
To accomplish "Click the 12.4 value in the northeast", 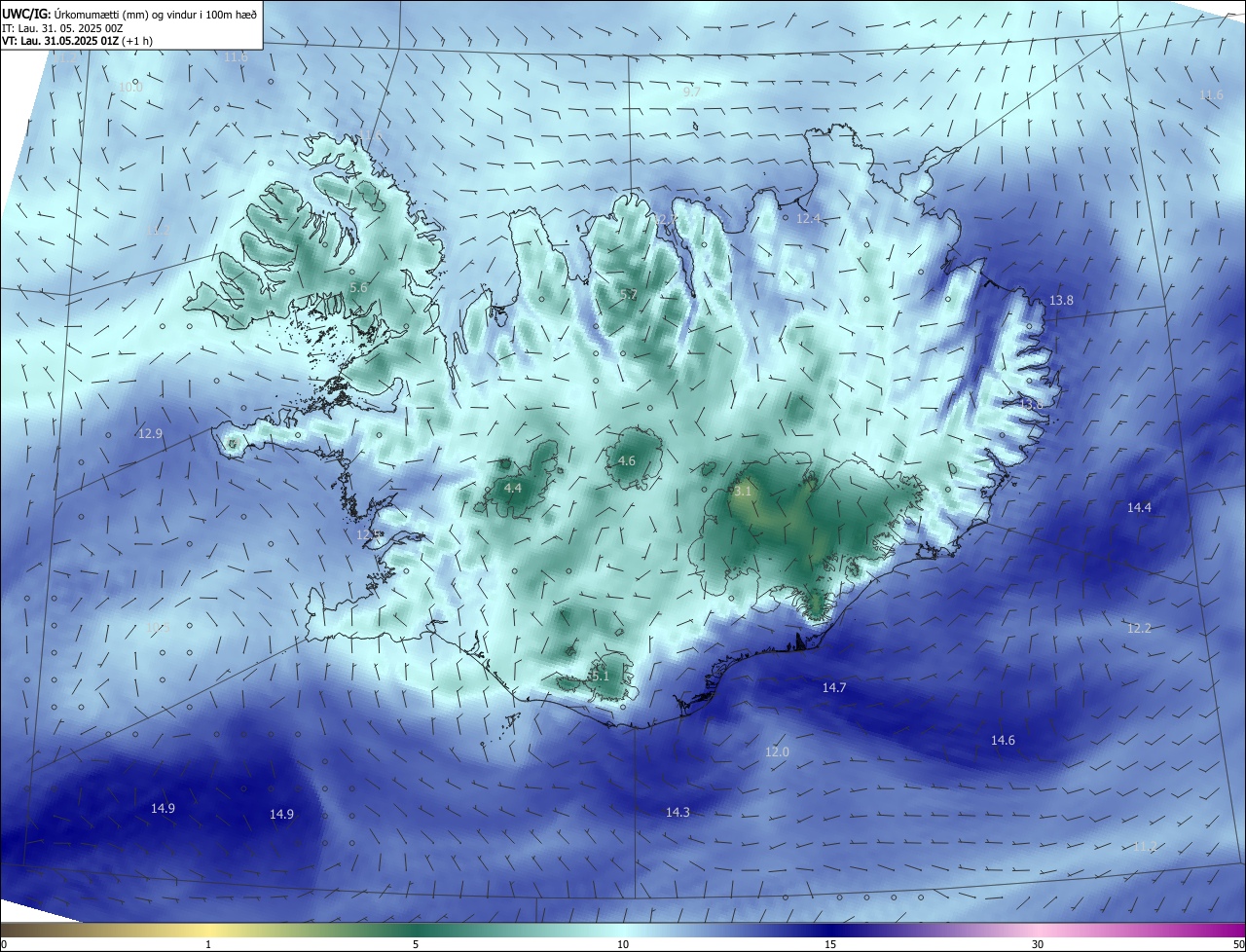I will click(809, 219).
